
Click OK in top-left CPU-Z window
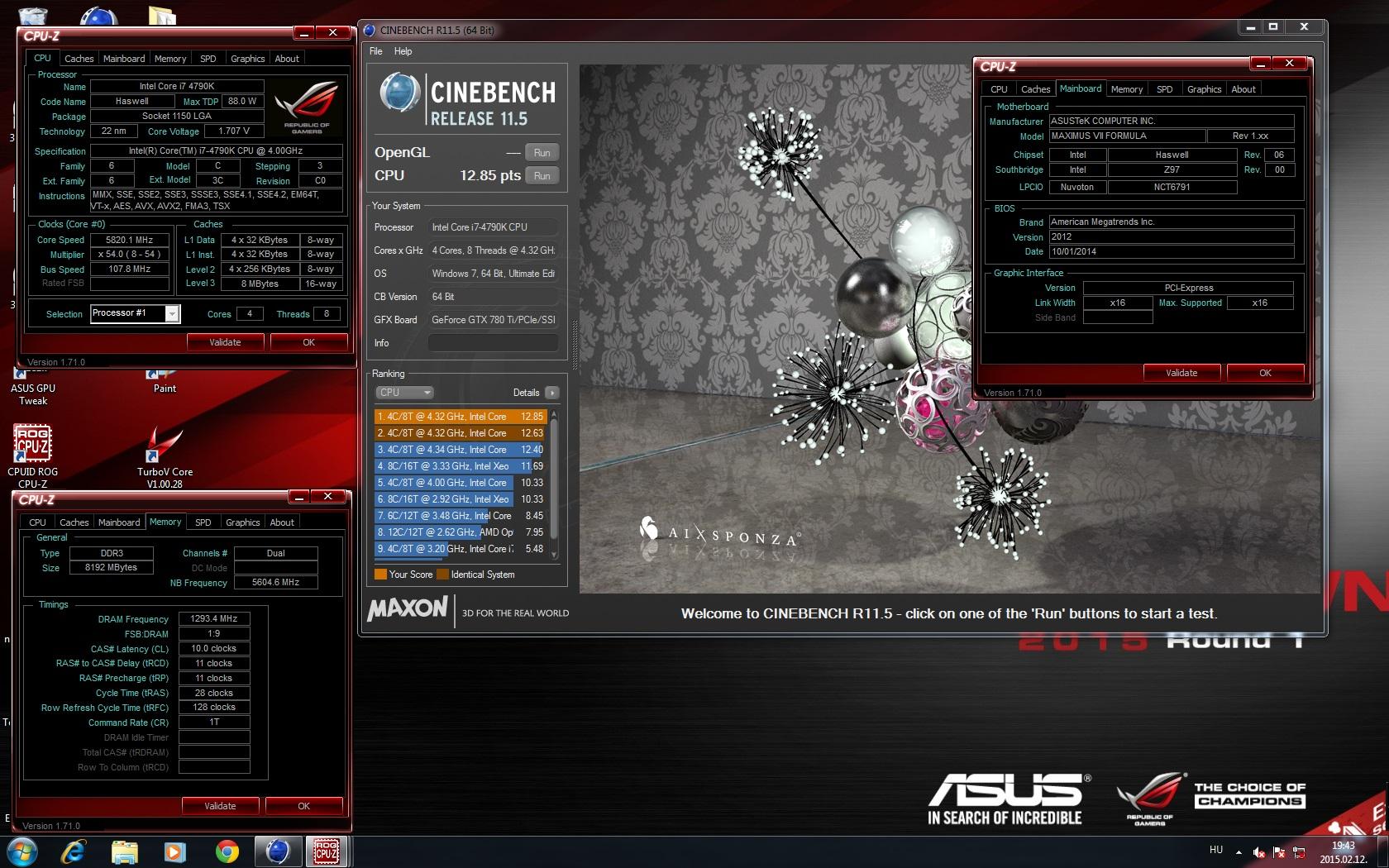pyautogui.click(x=308, y=342)
